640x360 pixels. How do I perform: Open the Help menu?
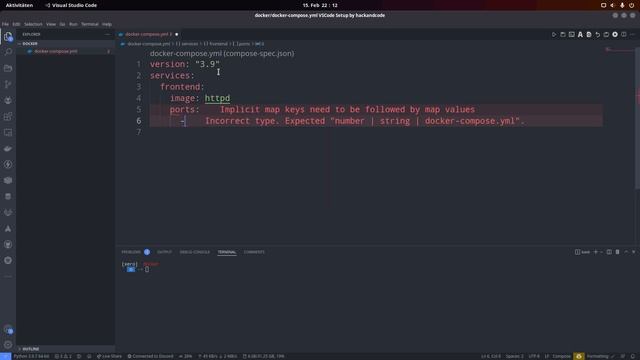pos(107,24)
